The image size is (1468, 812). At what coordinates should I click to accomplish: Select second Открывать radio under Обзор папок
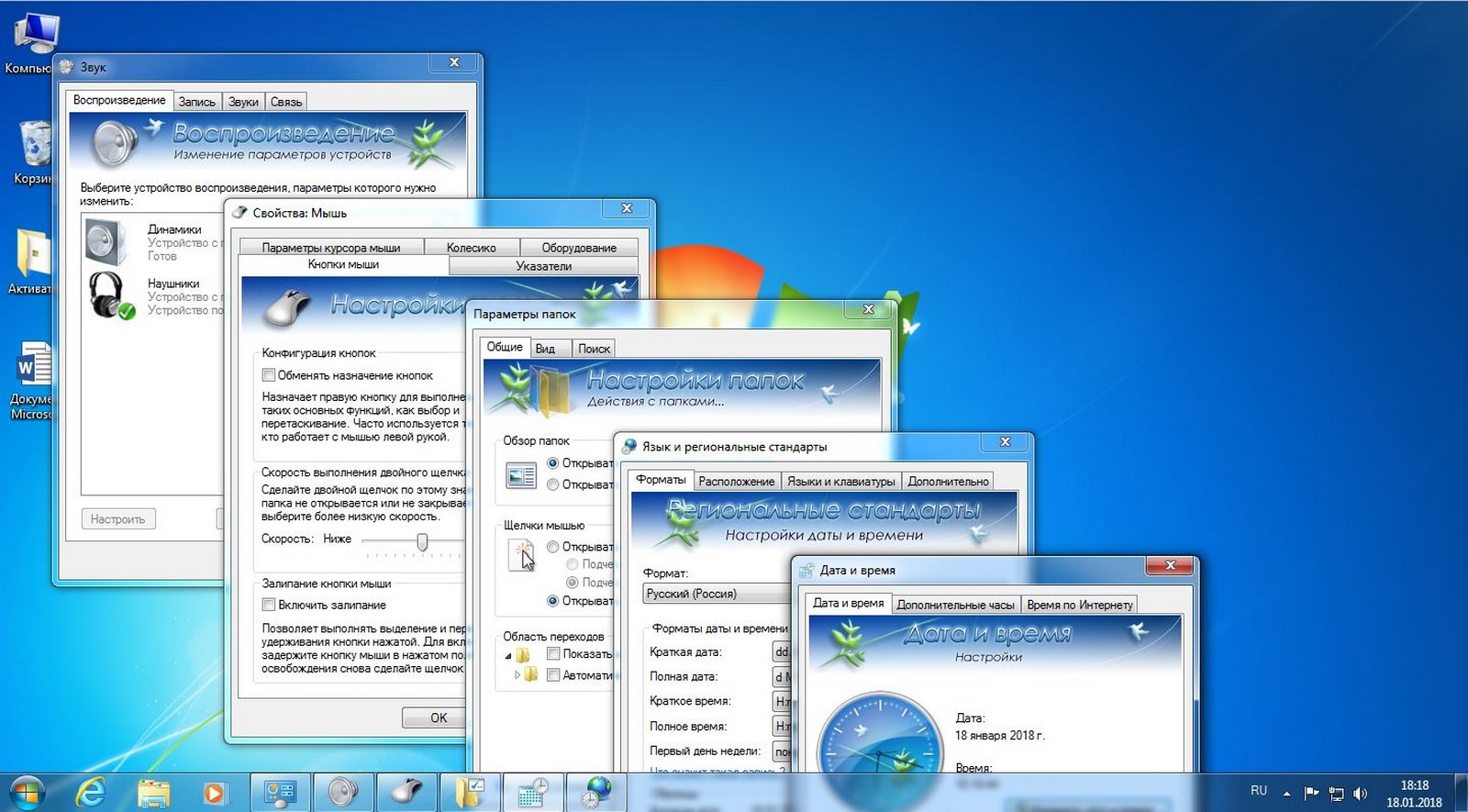pos(552,484)
